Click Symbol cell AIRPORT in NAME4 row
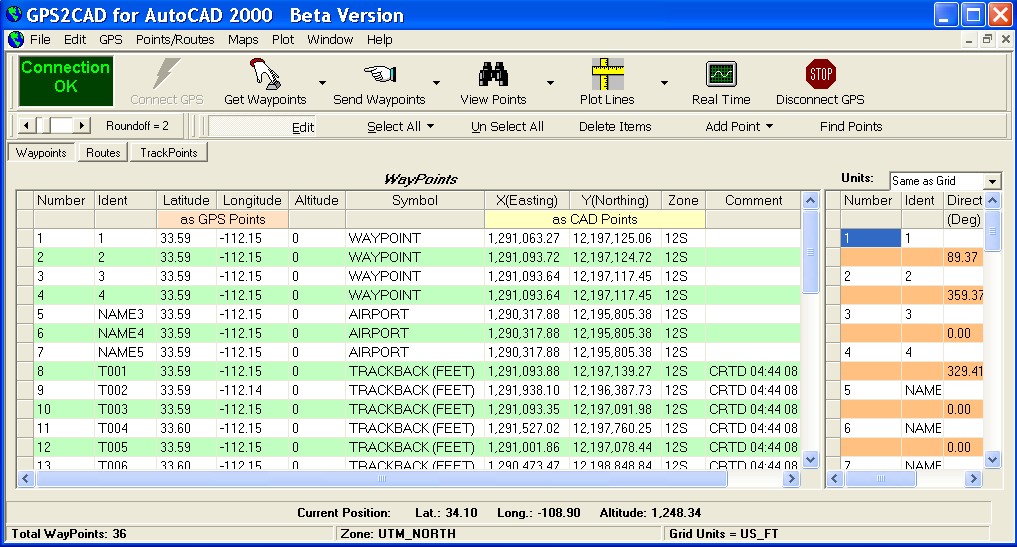Viewport: 1017px width, 547px height. pyautogui.click(x=414, y=333)
